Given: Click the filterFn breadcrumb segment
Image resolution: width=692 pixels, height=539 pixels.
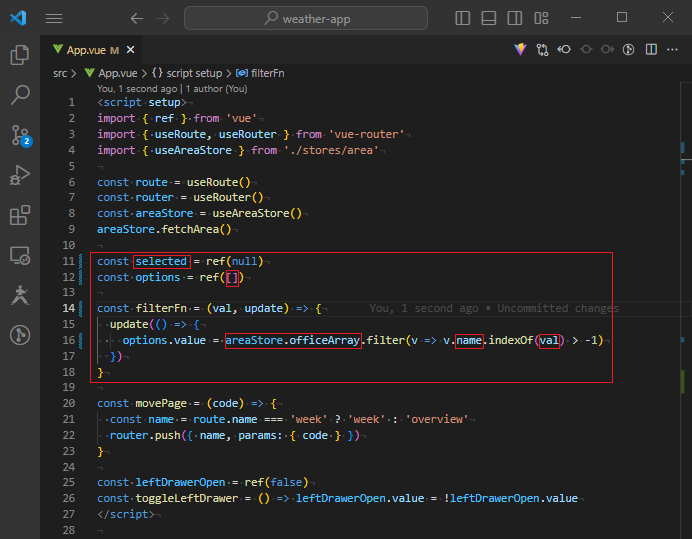Looking at the screenshot, I should coord(260,73).
